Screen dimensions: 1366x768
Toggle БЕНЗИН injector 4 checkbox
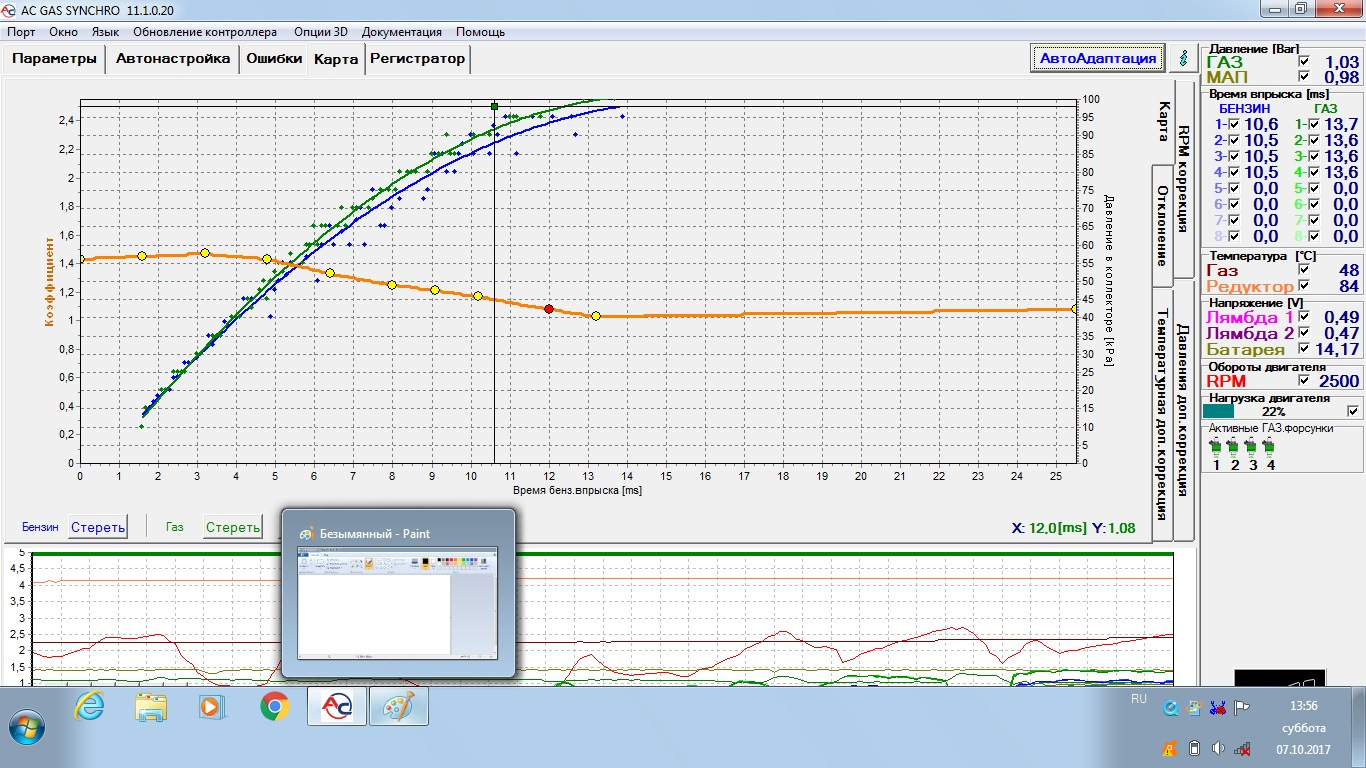pyautogui.click(x=1234, y=172)
